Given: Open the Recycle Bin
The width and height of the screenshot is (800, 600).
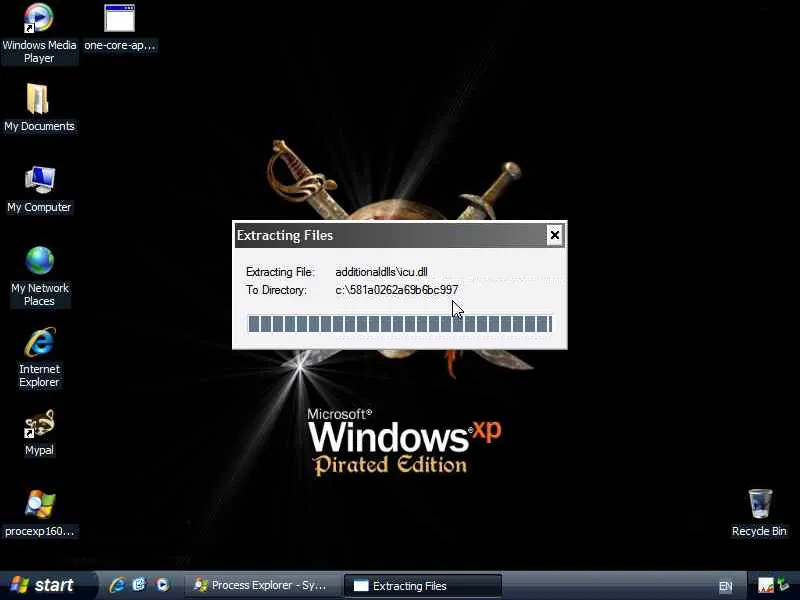Looking at the screenshot, I should pos(759,513).
